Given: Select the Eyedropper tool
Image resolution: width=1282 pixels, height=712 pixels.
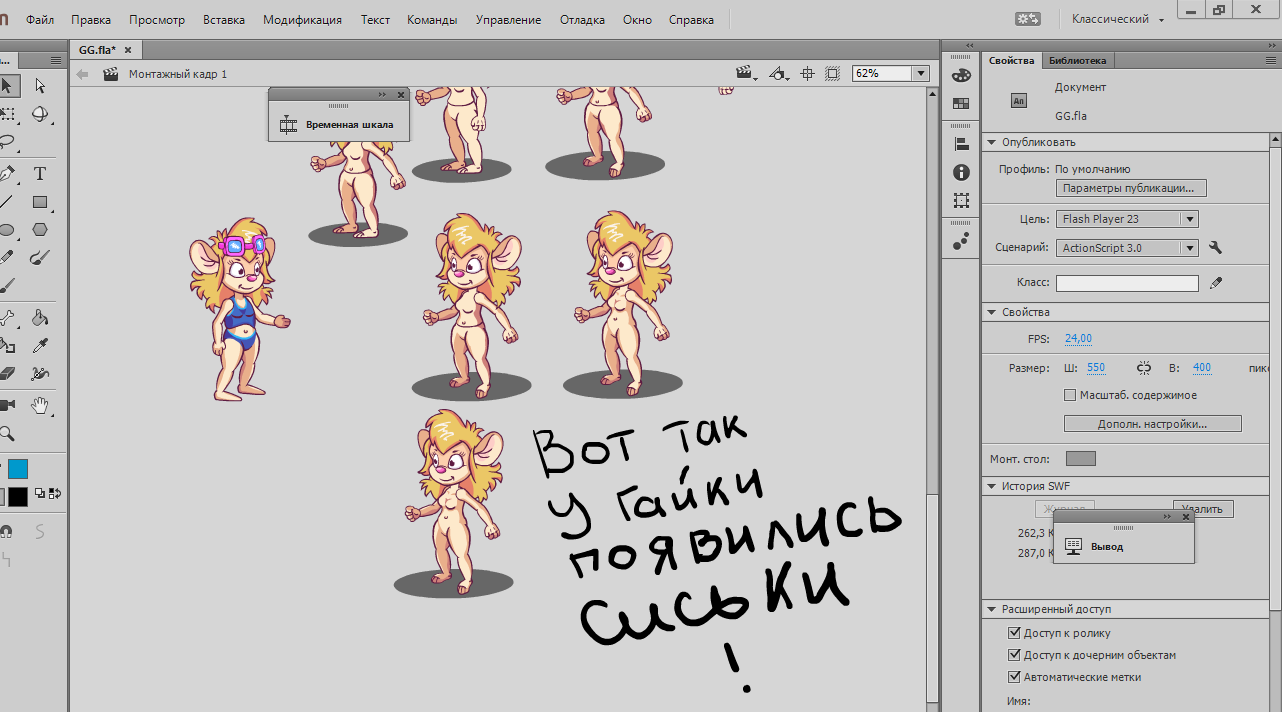Looking at the screenshot, I should click(40, 346).
